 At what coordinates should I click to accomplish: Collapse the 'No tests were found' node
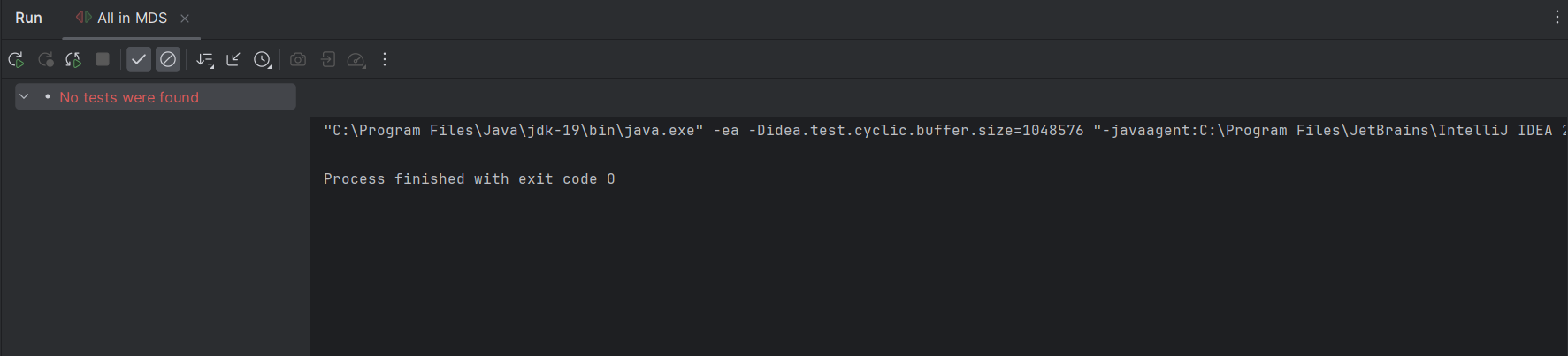[x=25, y=97]
